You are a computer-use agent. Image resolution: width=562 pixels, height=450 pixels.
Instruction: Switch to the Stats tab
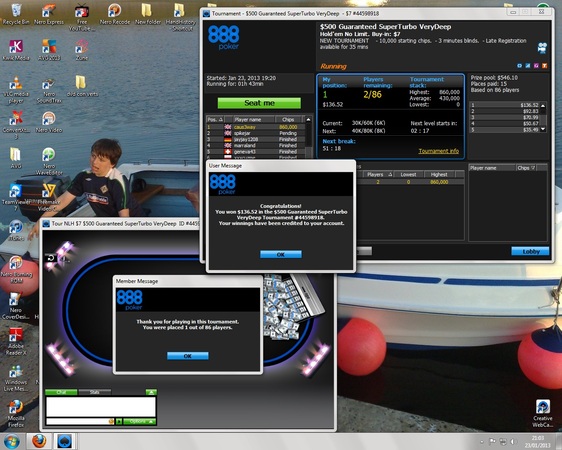95,392
